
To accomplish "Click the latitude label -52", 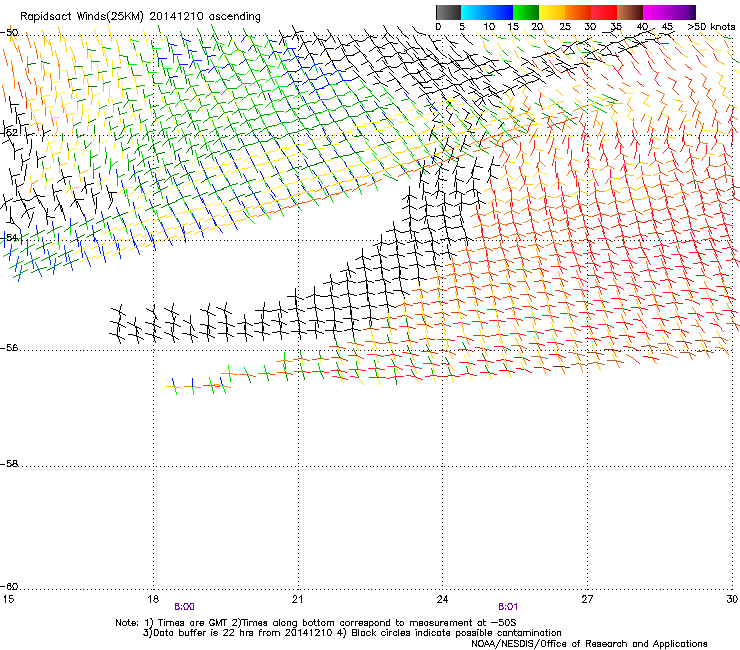I will pyautogui.click(x=10, y=133).
